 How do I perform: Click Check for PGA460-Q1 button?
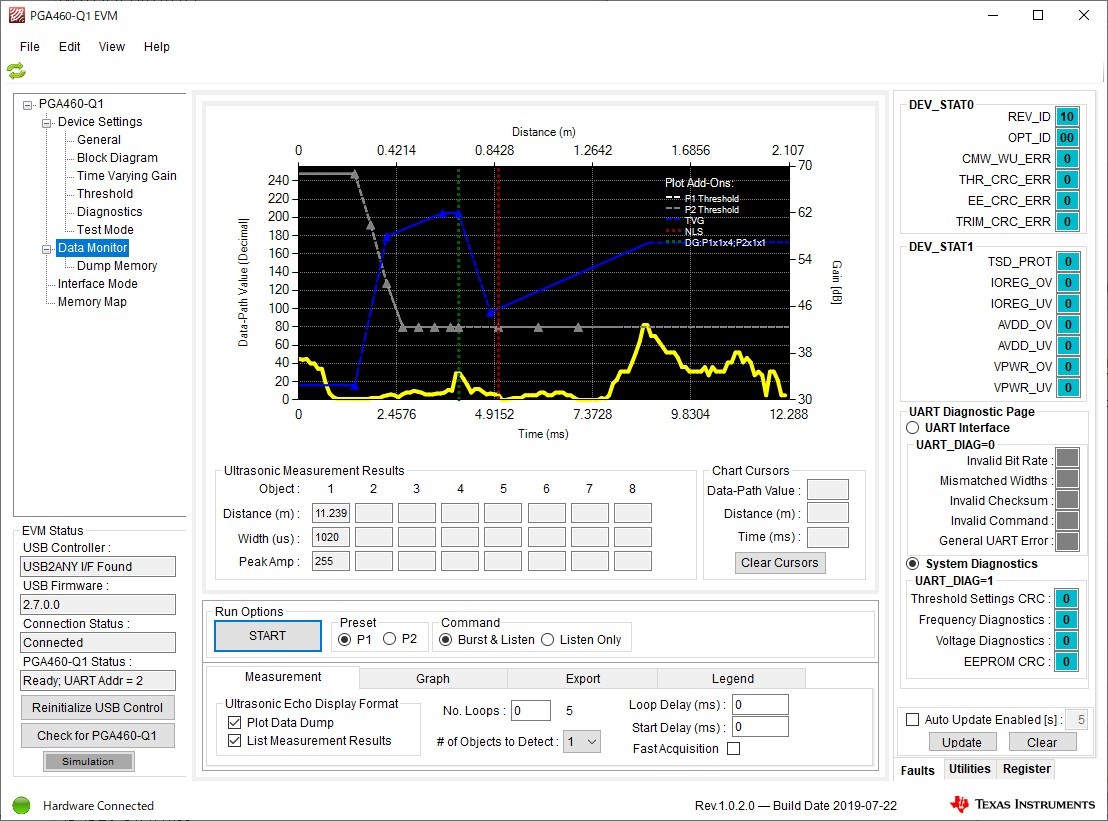(98, 736)
